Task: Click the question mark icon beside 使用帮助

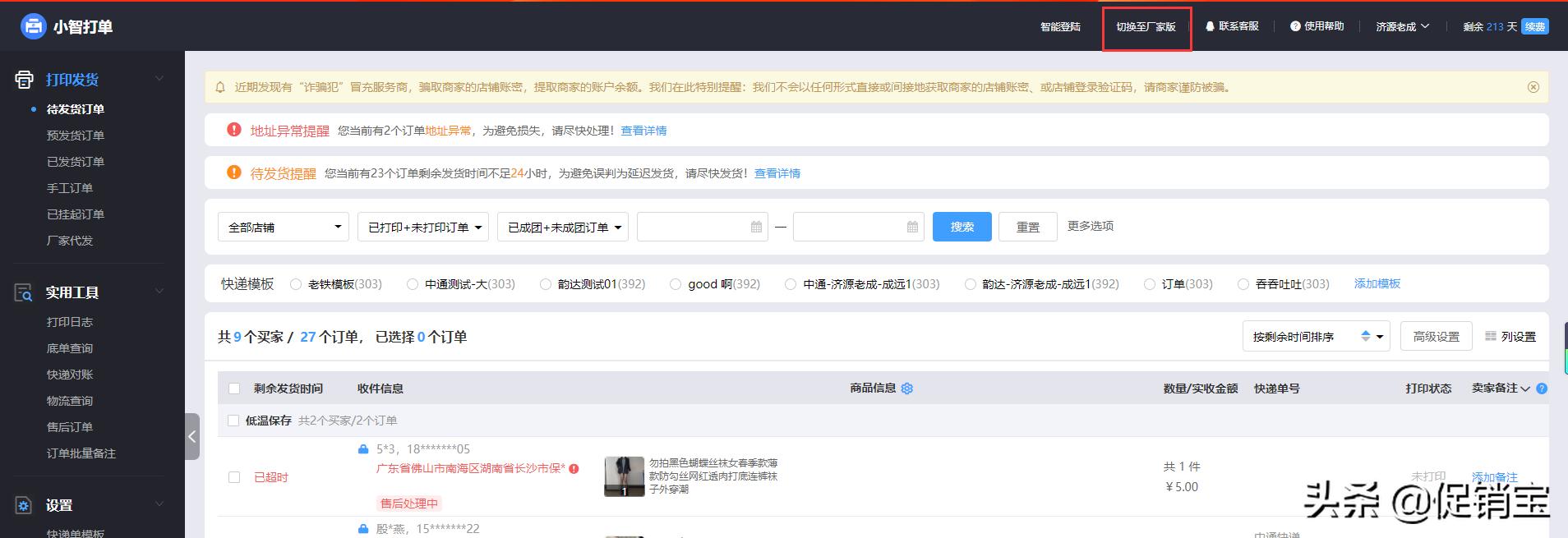Action: [1295, 26]
